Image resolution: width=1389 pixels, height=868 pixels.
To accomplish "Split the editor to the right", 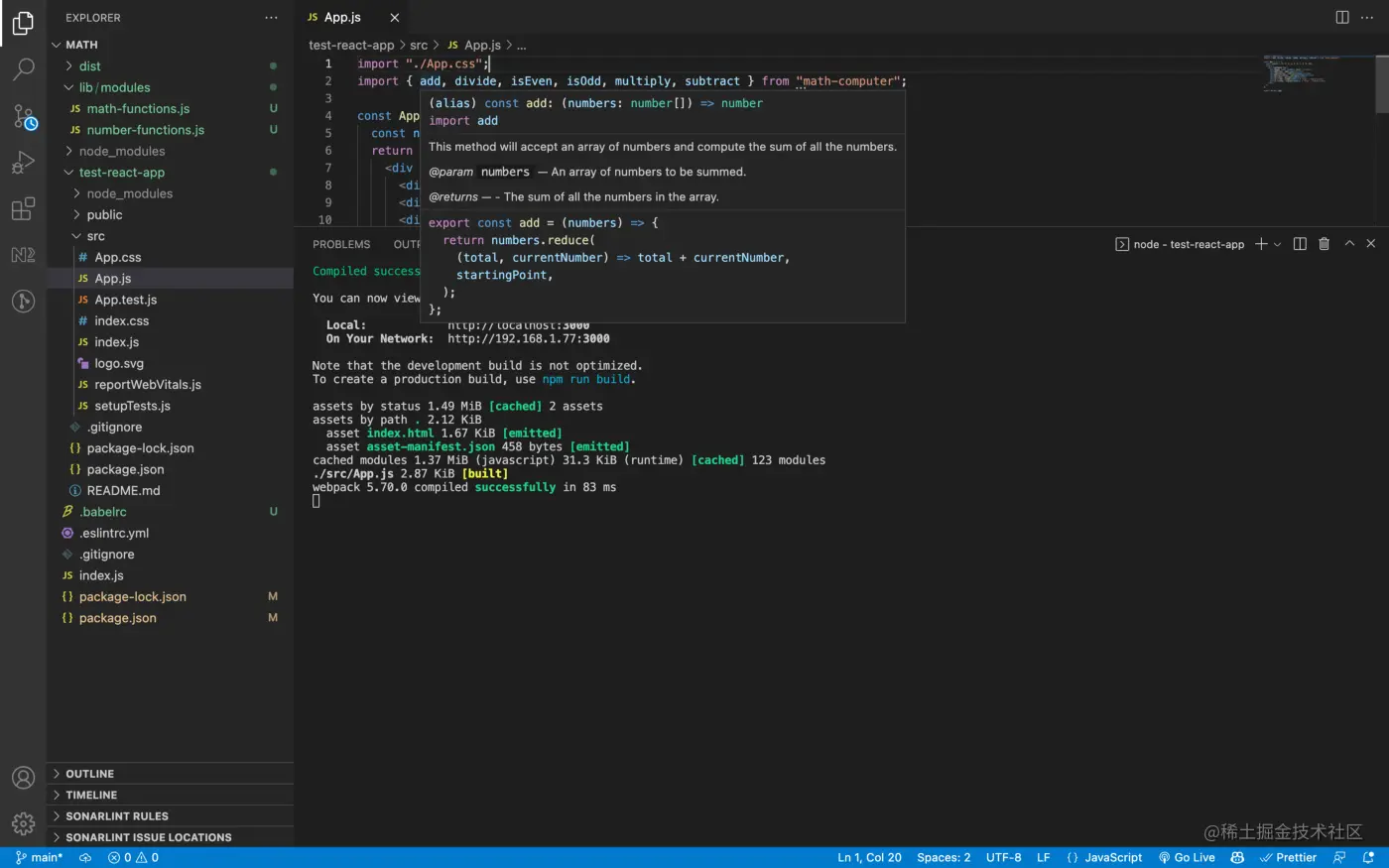I will click(x=1342, y=18).
